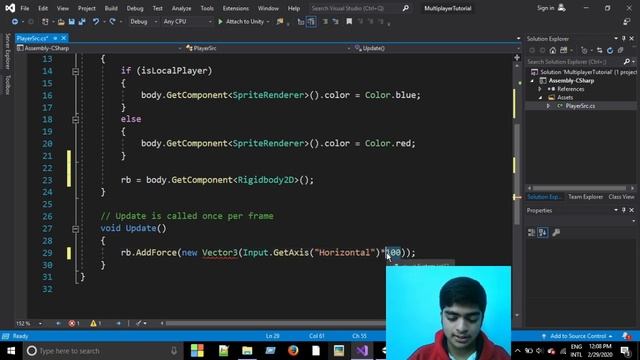Click the Save toolbar icon
The image size is (640, 360).
pos(71,22)
